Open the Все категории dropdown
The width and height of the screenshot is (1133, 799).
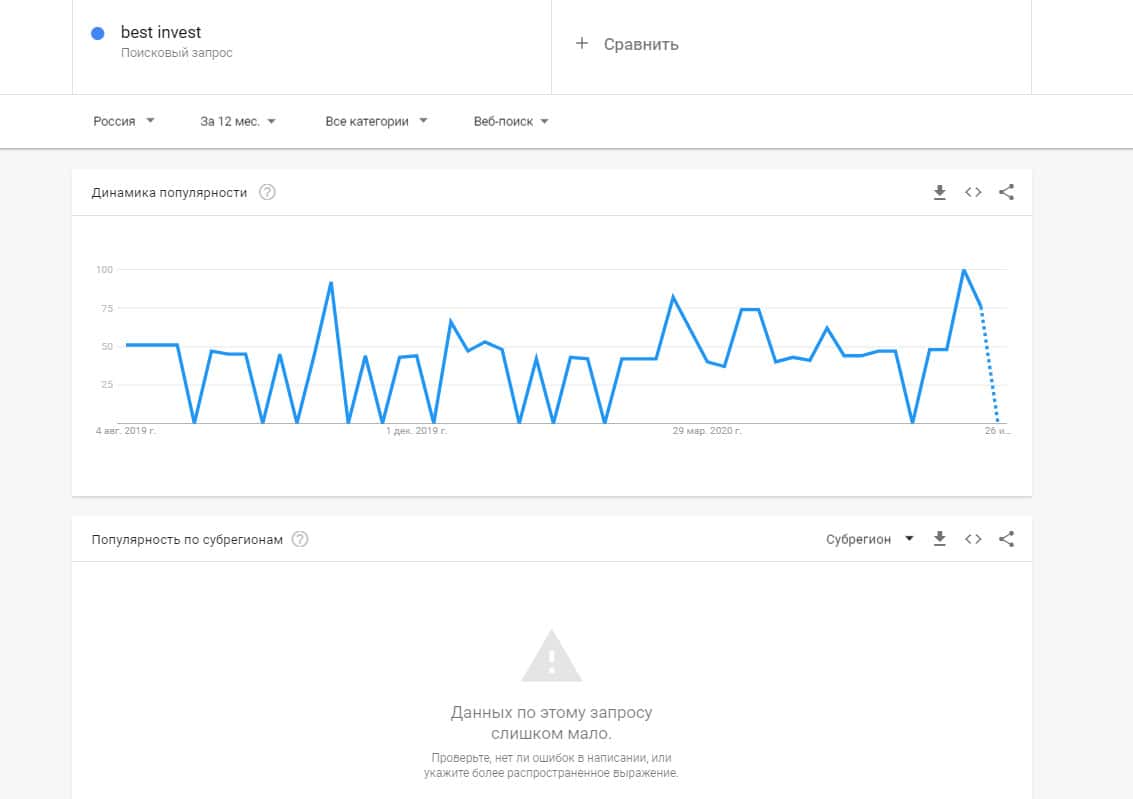(x=376, y=121)
